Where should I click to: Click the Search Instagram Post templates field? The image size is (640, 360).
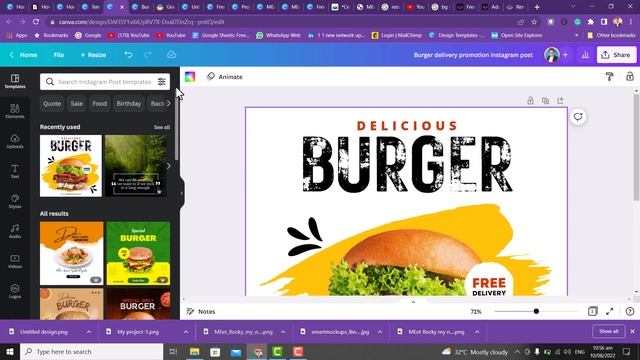click(105, 82)
